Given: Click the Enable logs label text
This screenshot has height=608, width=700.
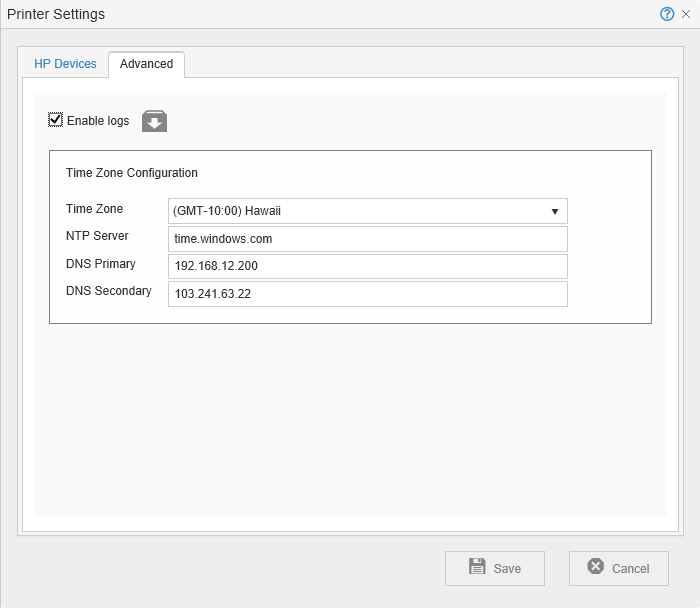Looking at the screenshot, I should click(x=98, y=121).
